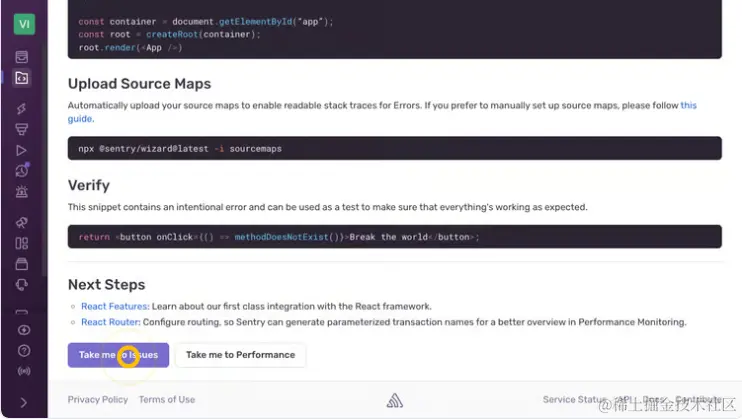
Task: Open Discover telescope icon in sidebar
Action: click(22, 223)
